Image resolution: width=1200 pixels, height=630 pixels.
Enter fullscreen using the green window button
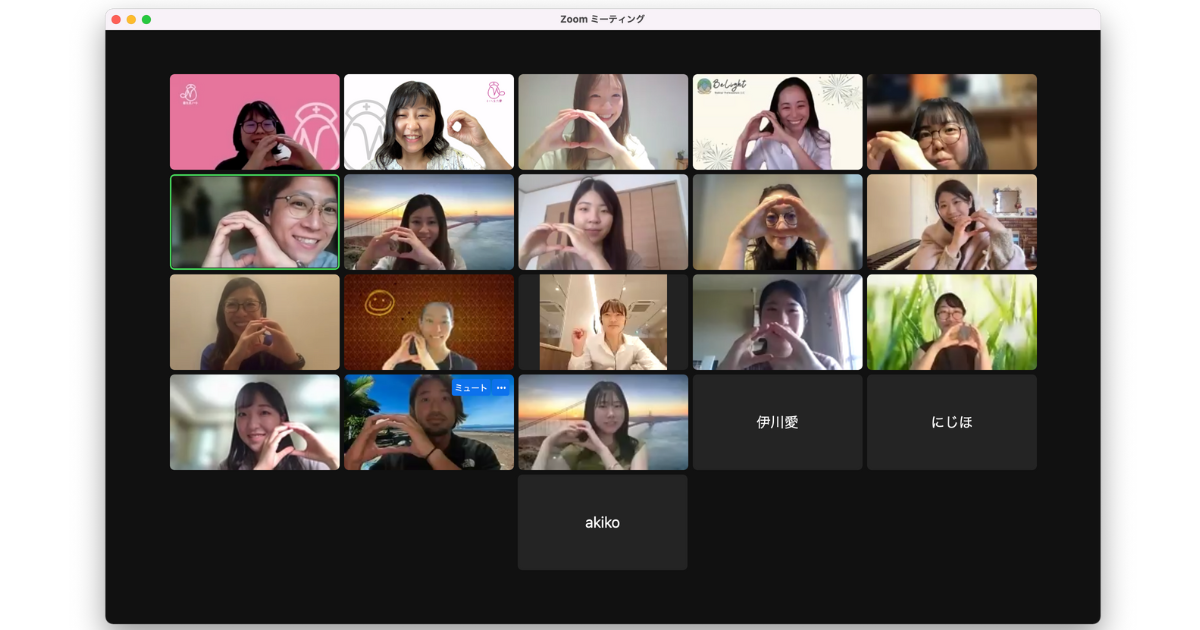tap(146, 19)
